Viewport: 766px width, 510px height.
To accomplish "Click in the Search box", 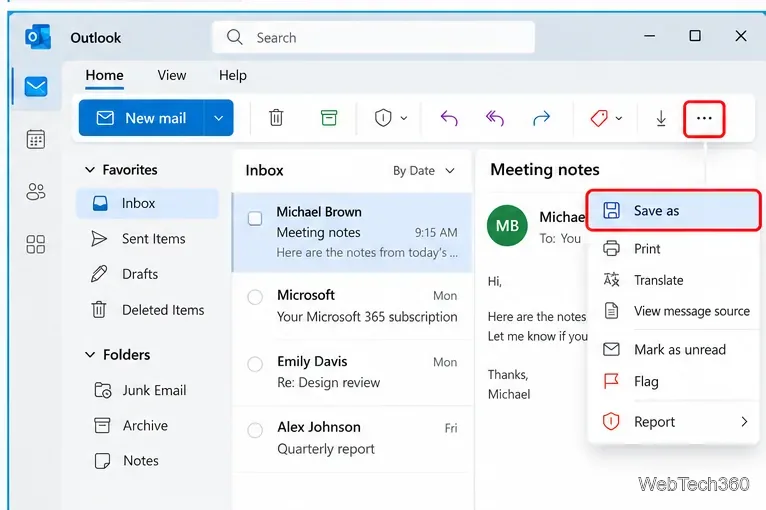I will [373, 37].
